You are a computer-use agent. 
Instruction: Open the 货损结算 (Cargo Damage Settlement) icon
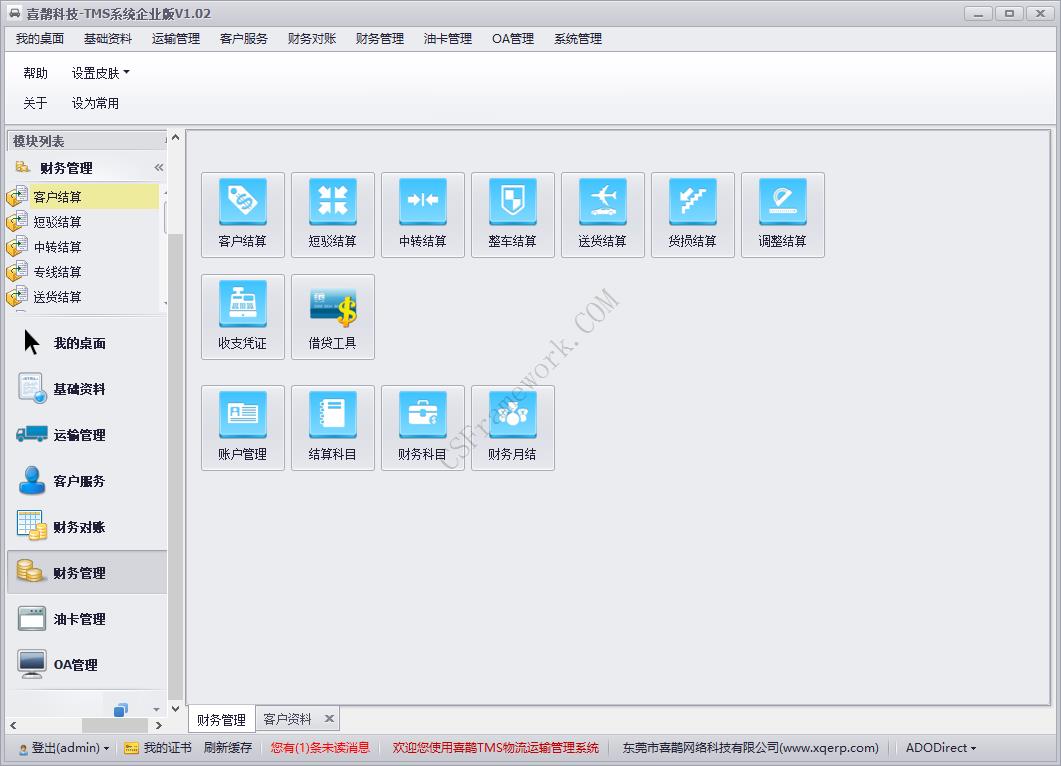pos(692,214)
